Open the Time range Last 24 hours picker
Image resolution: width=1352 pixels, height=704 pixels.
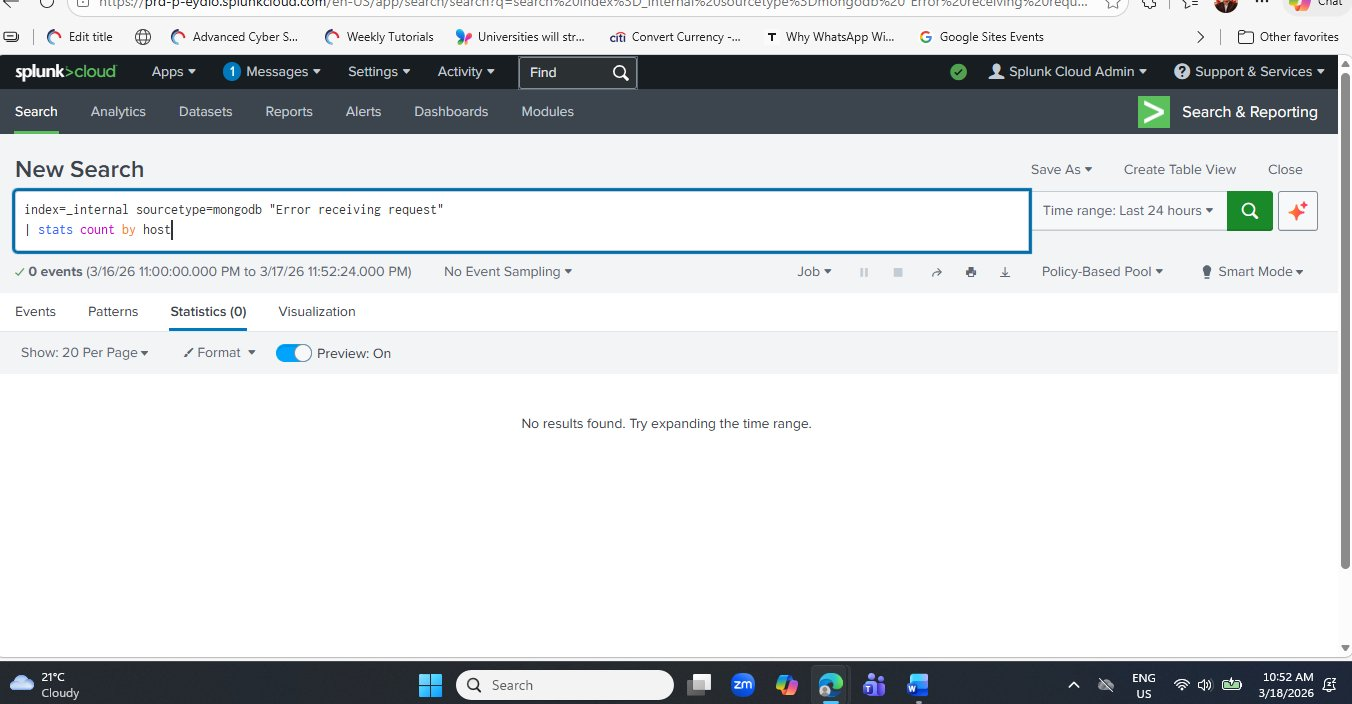click(x=1129, y=211)
